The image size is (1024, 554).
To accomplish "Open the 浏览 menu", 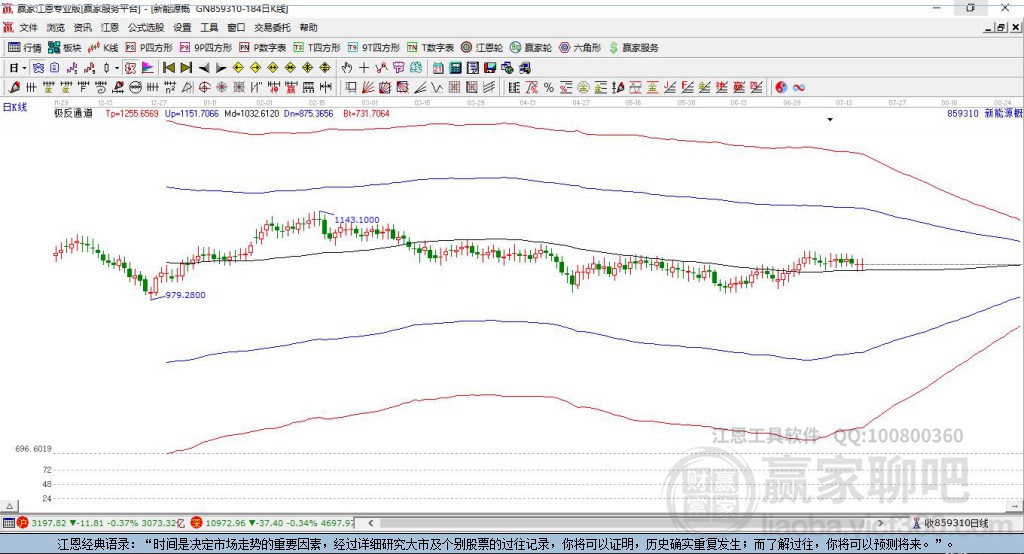I will 56,27.
